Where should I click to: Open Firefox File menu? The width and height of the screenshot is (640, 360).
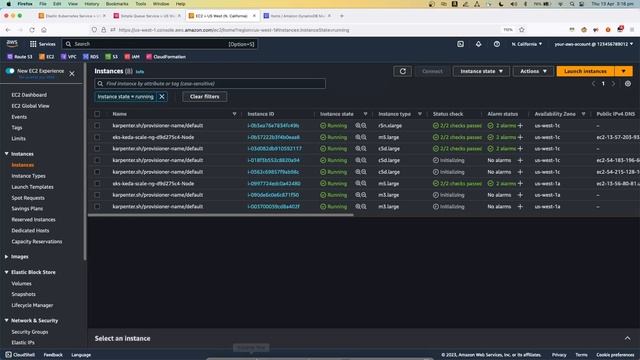42,4
